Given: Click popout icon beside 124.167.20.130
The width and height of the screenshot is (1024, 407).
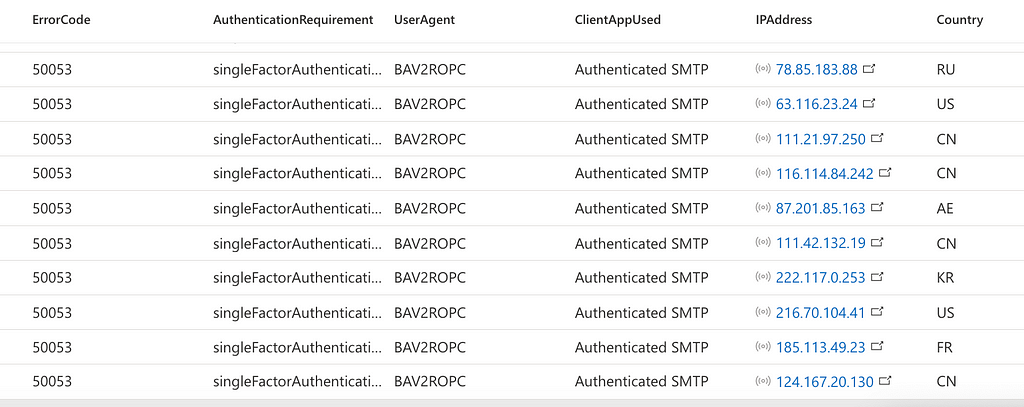Looking at the screenshot, I should [x=886, y=381].
